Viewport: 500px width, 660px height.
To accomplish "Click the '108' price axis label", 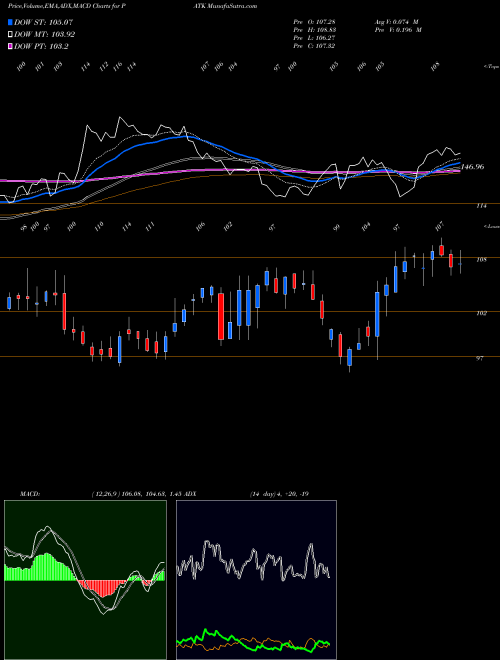I will (x=481, y=260).
